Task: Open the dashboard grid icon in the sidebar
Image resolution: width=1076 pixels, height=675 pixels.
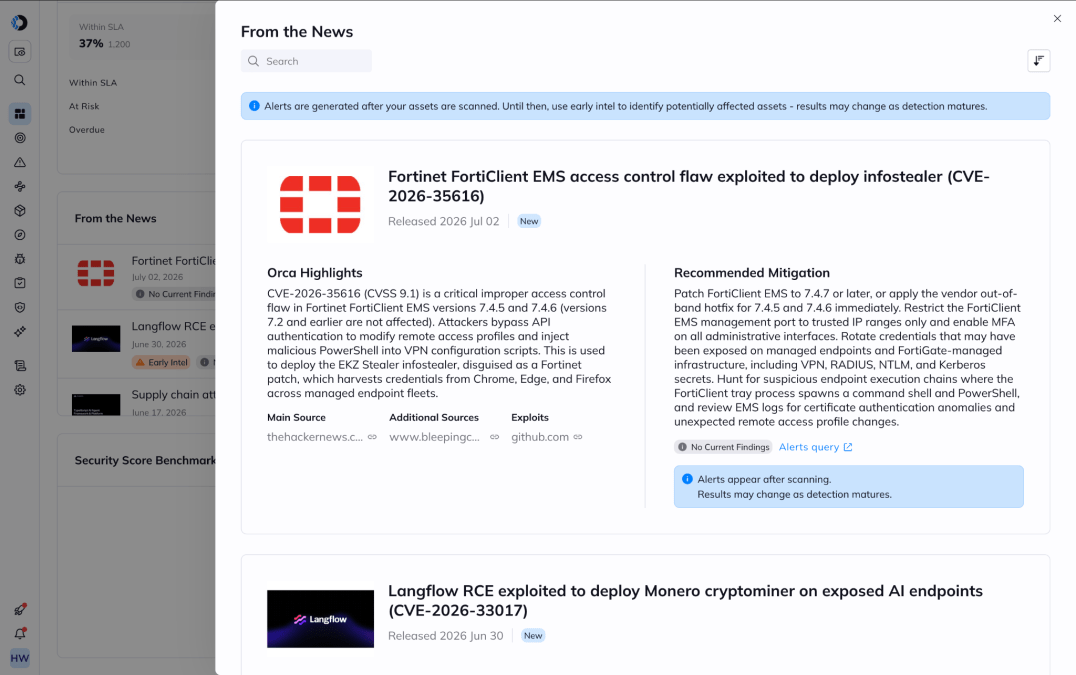Action: [20, 113]
